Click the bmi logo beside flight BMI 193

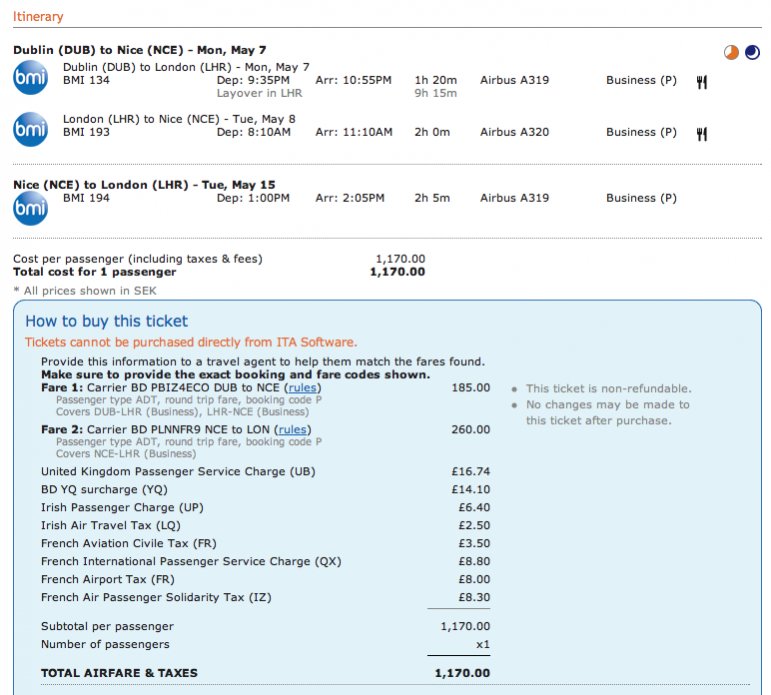(30, 129)
